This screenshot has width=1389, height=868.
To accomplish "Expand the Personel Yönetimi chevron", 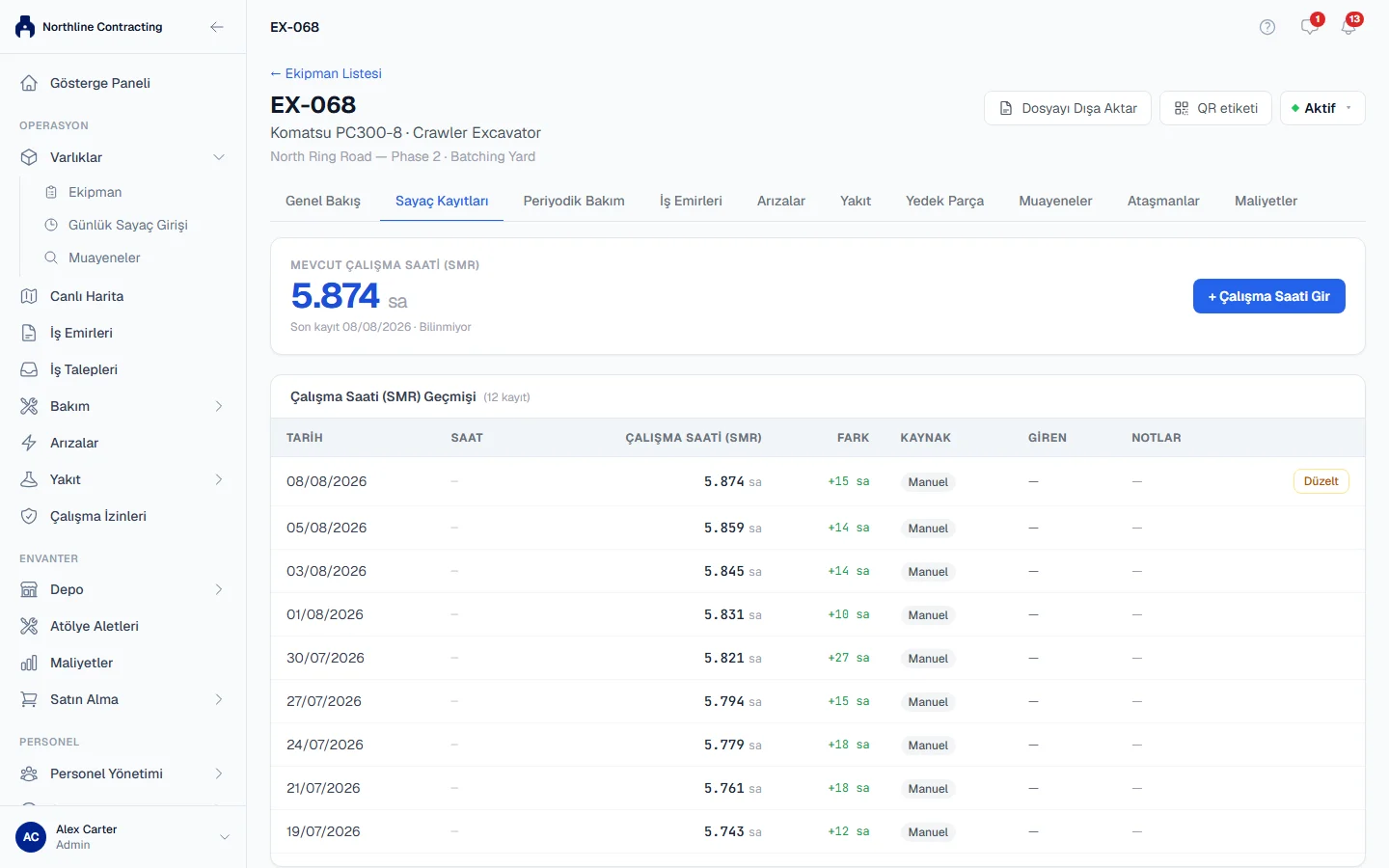I will click(219, 773).
